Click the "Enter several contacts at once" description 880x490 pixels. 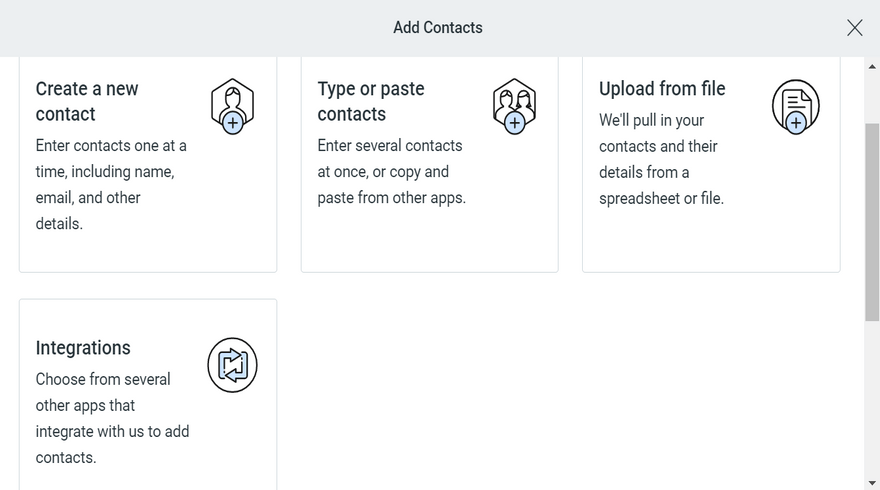point(392,171)
